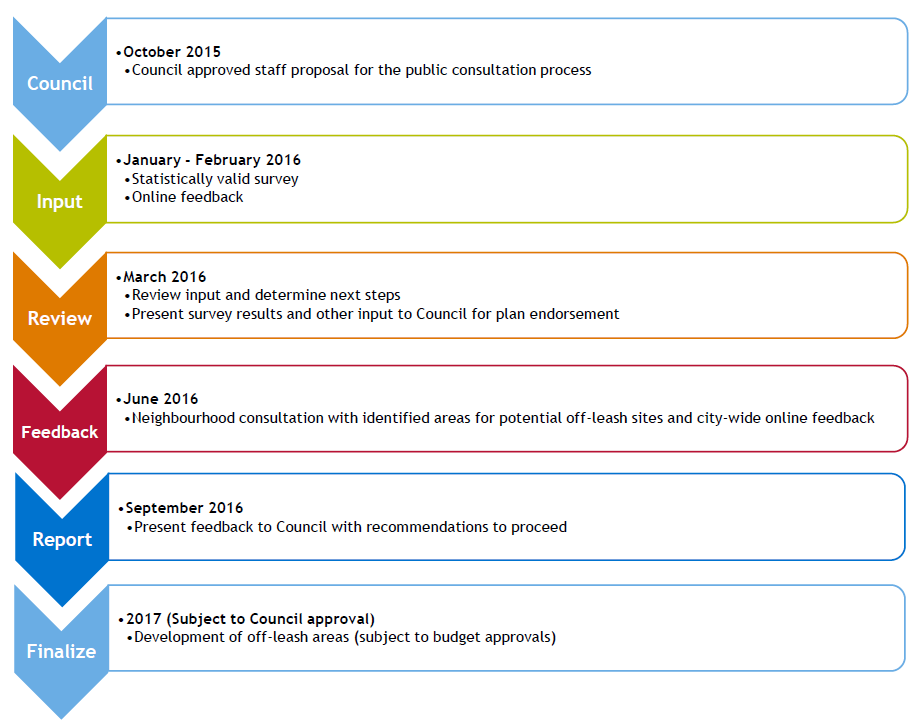This screenshot has height=728, width=922.
Task: Click the green Input chevron arrow
Action: [x=59, y=201]
